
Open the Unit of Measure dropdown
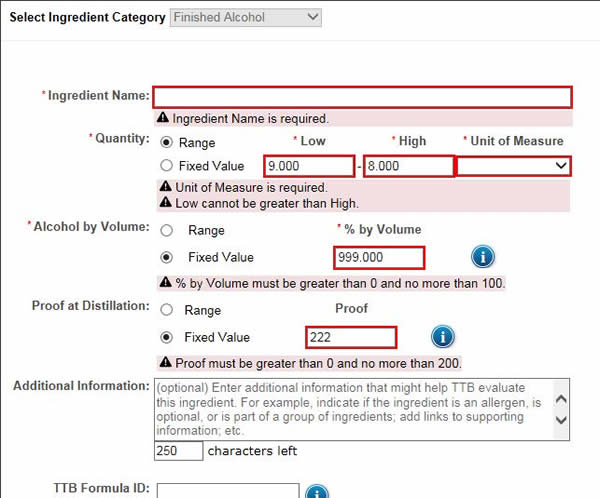pos(514,166)
